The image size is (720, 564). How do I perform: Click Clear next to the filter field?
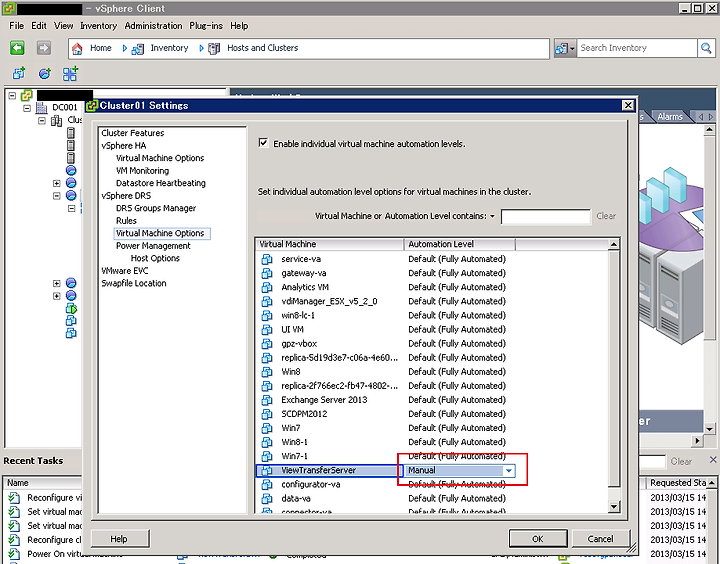606,216
